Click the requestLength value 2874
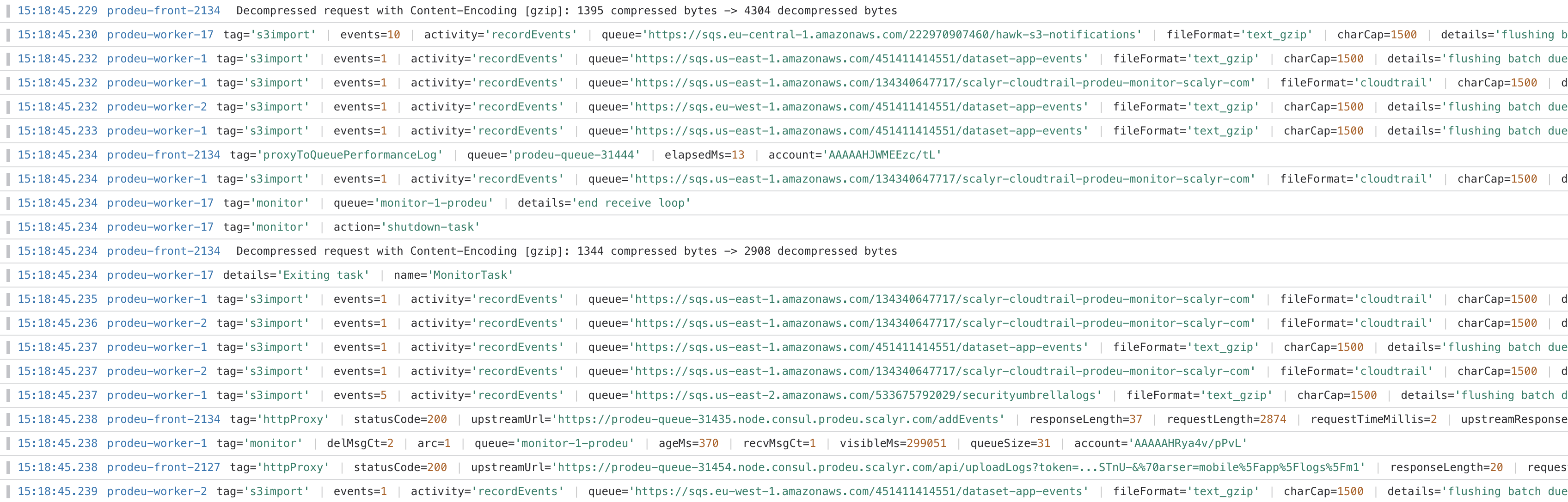 pos(1273,419)
